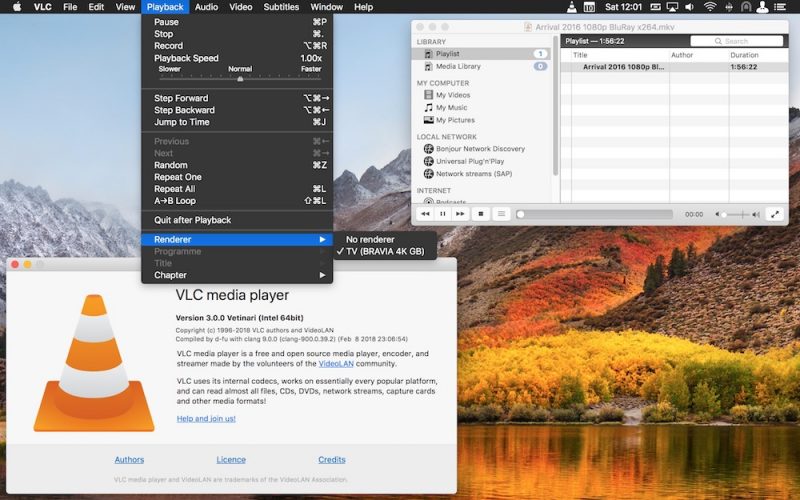Click the Network streams (SAP) globe icon
The width and height of the screenshot is (800, 500).
(429, 173)
